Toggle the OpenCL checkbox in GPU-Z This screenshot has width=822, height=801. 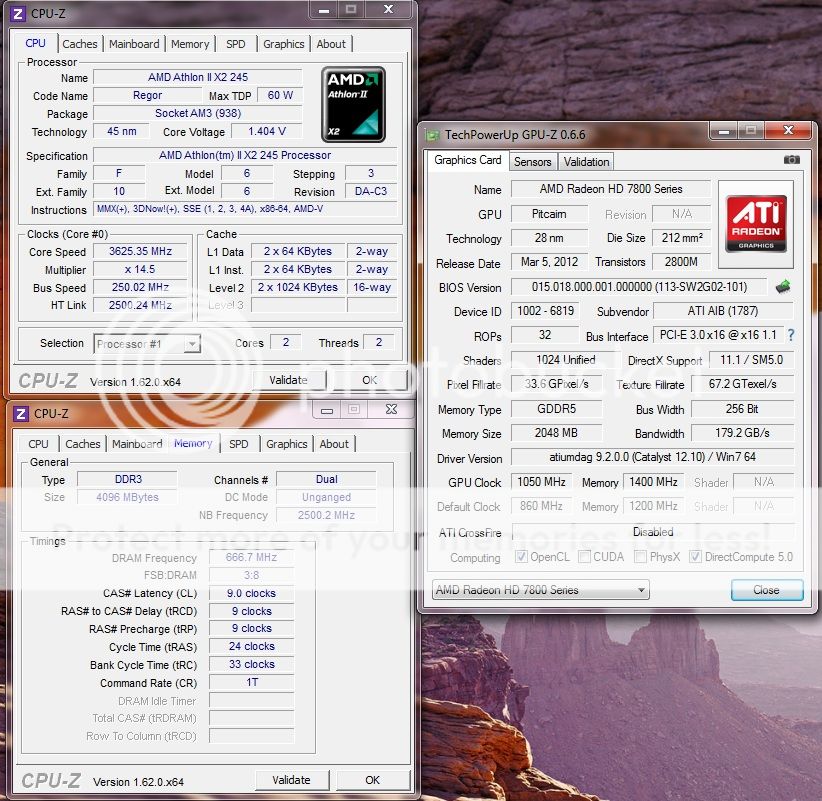pos(521,557)
